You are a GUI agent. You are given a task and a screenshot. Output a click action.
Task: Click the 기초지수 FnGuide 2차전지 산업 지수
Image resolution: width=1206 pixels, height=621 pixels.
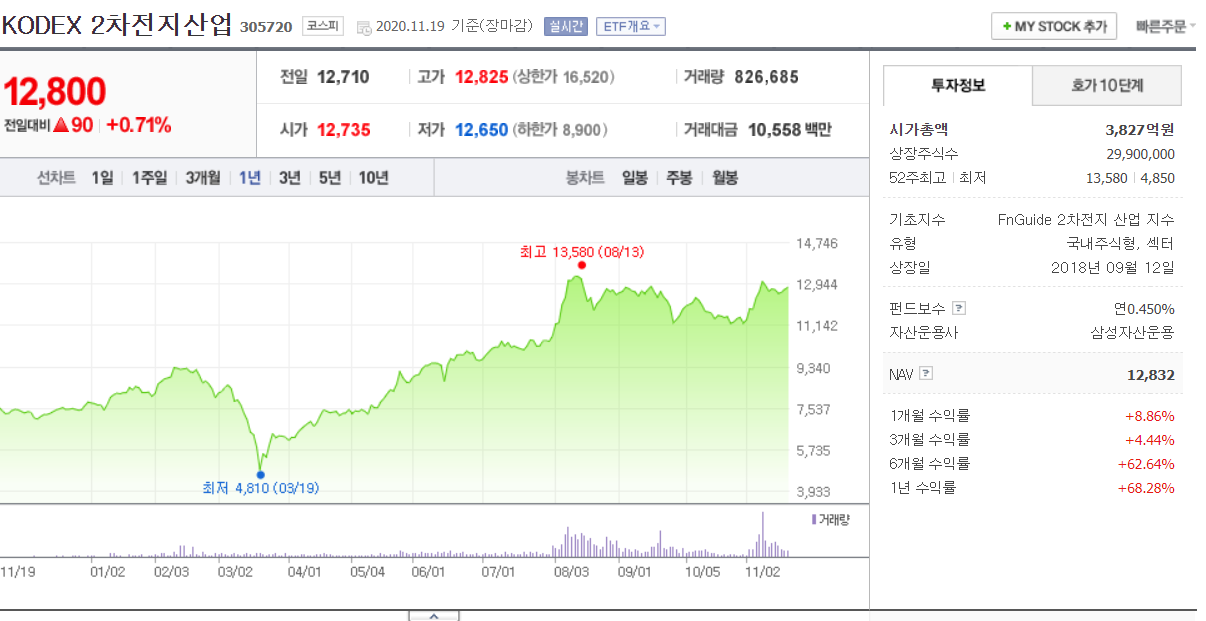coord(1087,220)
